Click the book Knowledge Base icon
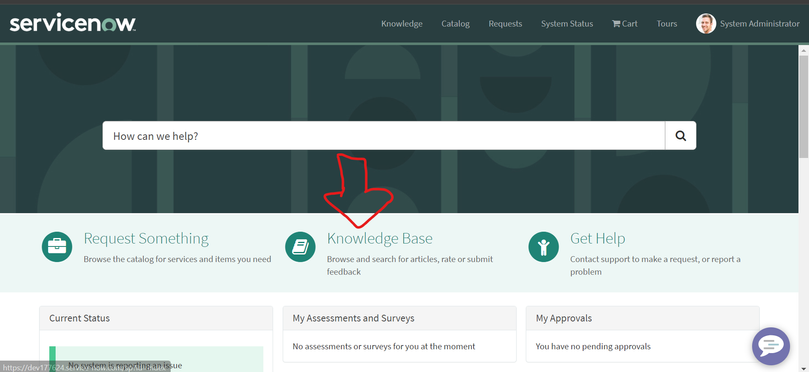The width and height of the screenshot is (809, 372). click(x=300, y=247)
